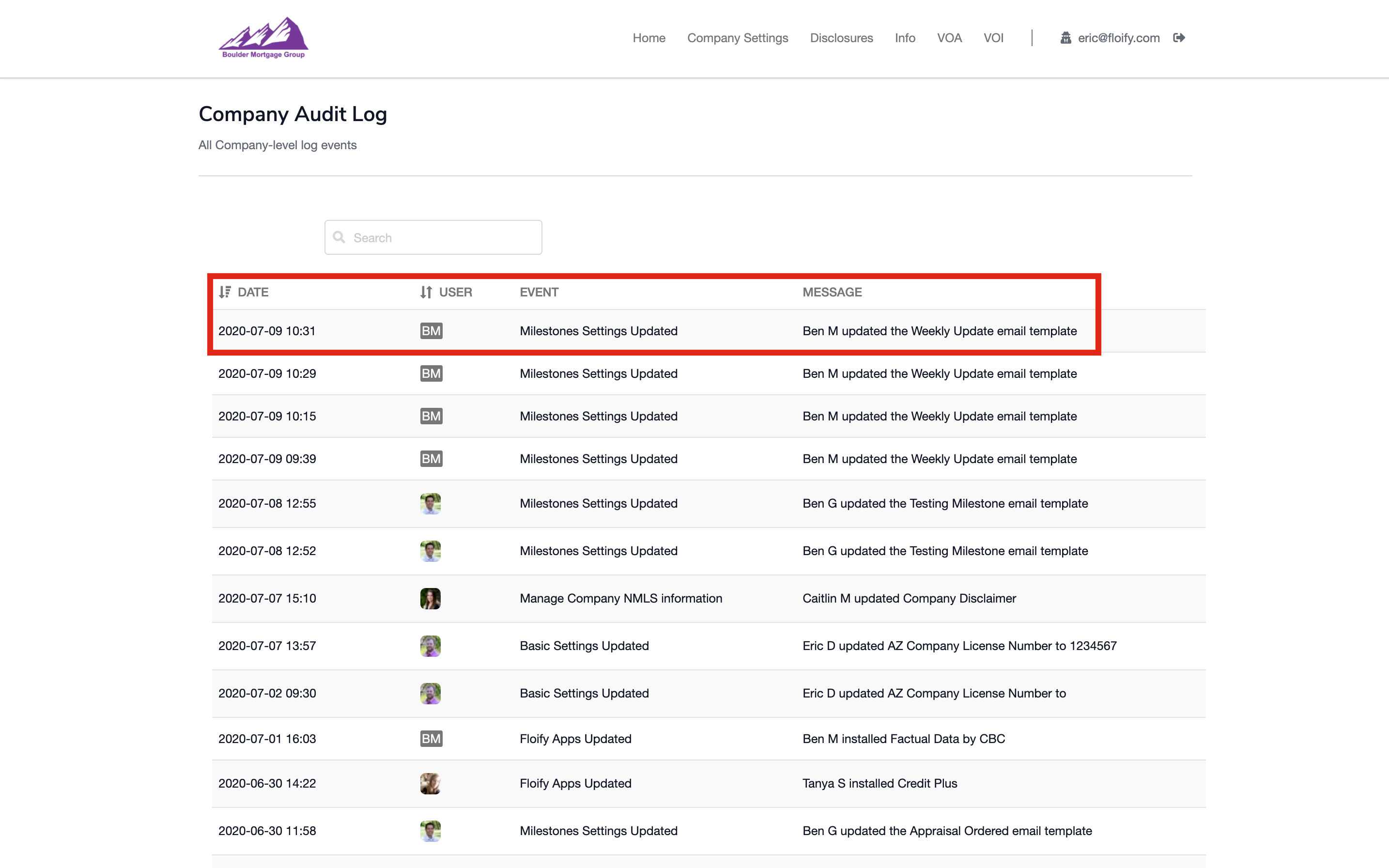
Task: Click Caitlin M's avatar photo
Action: point(431,598)
